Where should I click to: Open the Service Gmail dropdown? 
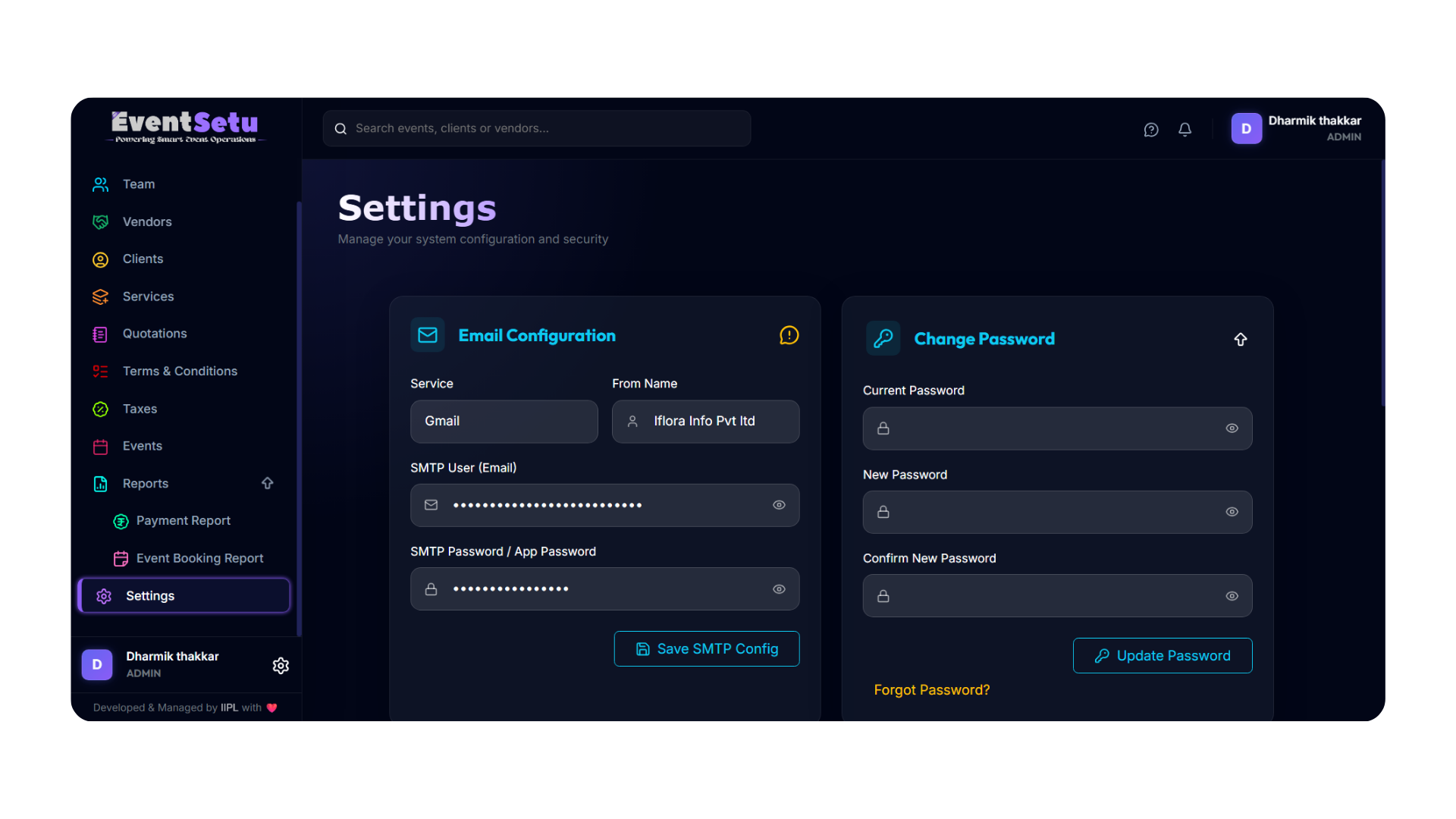[504, 422]
